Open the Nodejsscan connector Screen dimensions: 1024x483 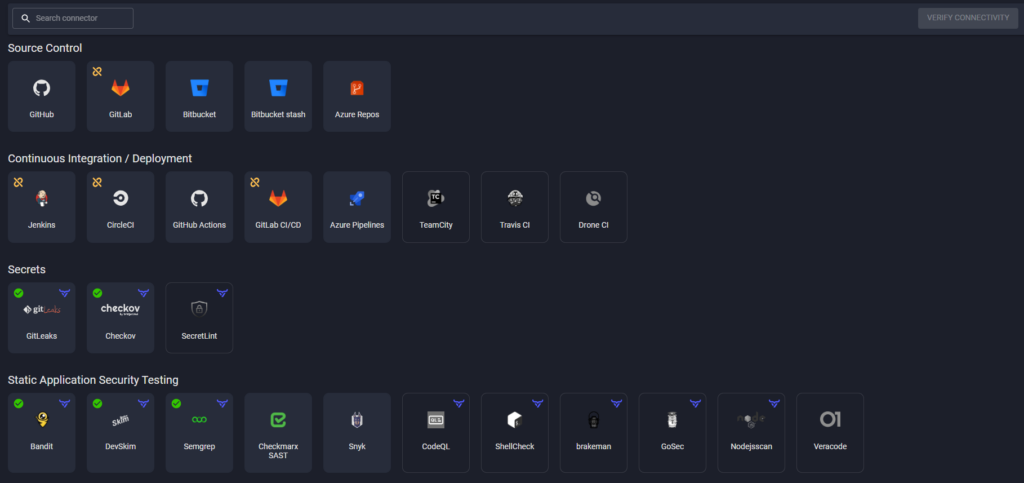point(751,433)
